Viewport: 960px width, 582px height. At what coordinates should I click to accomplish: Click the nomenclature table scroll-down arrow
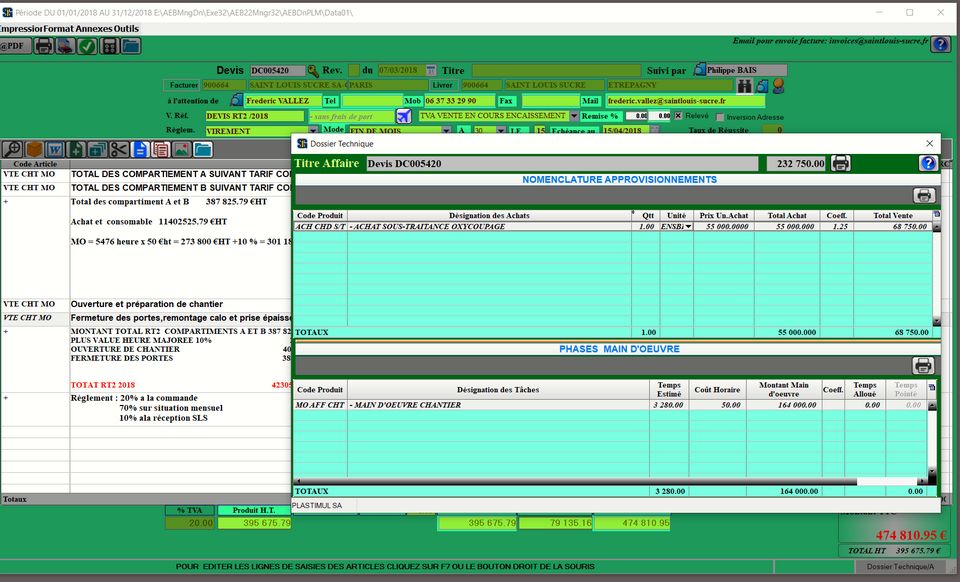(x=936, y=322)
